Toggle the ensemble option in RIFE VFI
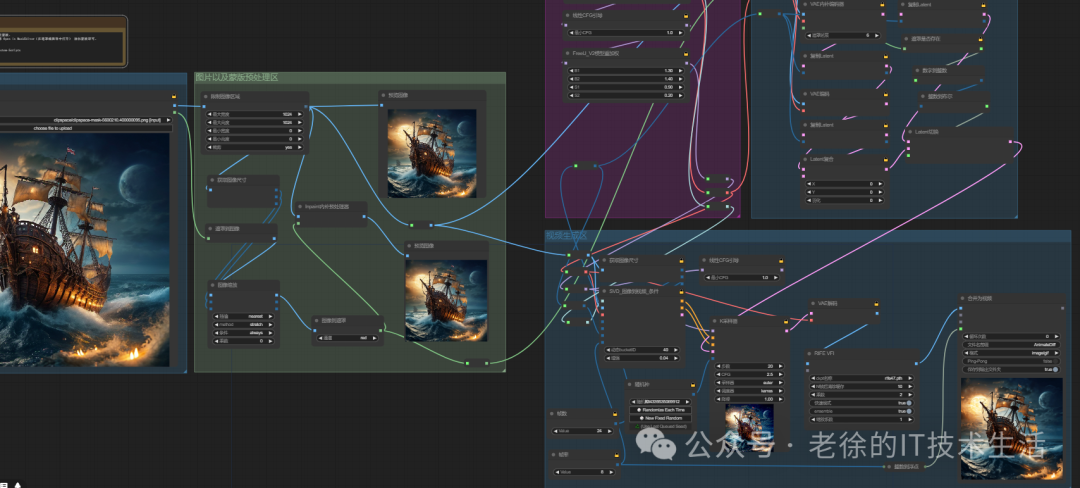The width and height of the screenshot is (1080, 488). (862, 411)
